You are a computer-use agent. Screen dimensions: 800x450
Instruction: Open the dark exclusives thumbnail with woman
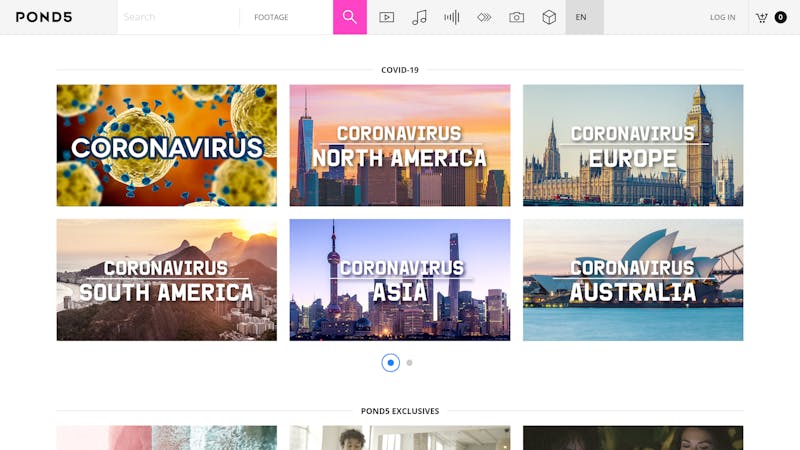(x=633, y=438)
